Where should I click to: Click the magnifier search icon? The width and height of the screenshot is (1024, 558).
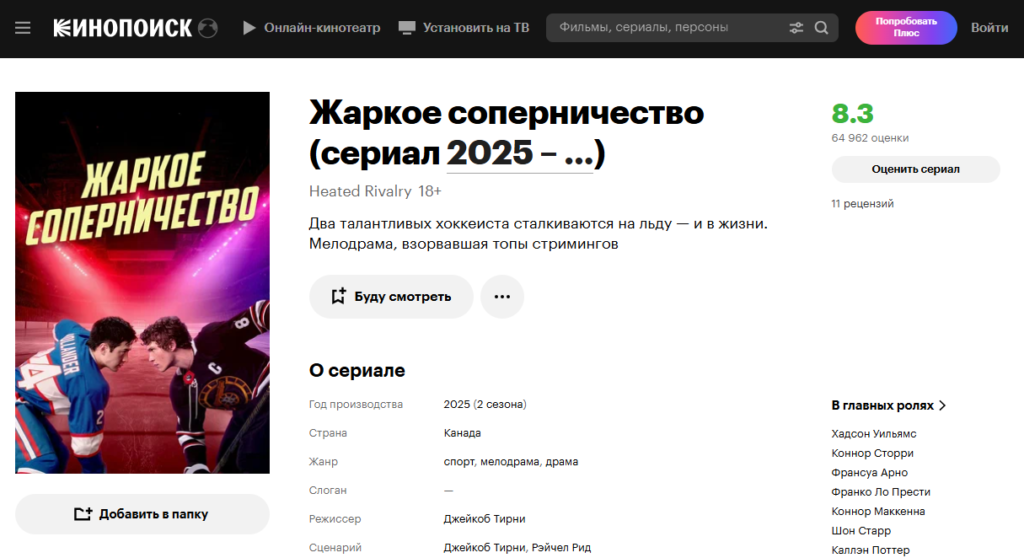(x=822, y=28)
